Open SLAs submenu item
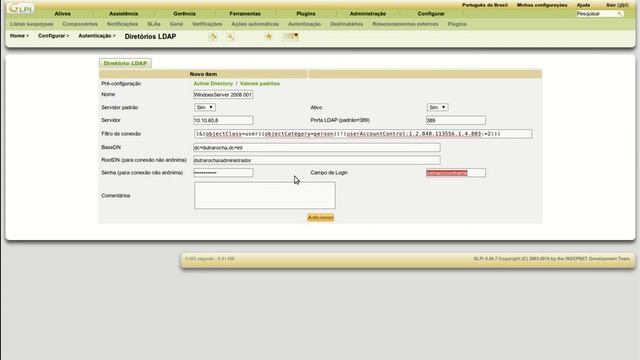Screen dimensions: 640x360 click(153, 24)
